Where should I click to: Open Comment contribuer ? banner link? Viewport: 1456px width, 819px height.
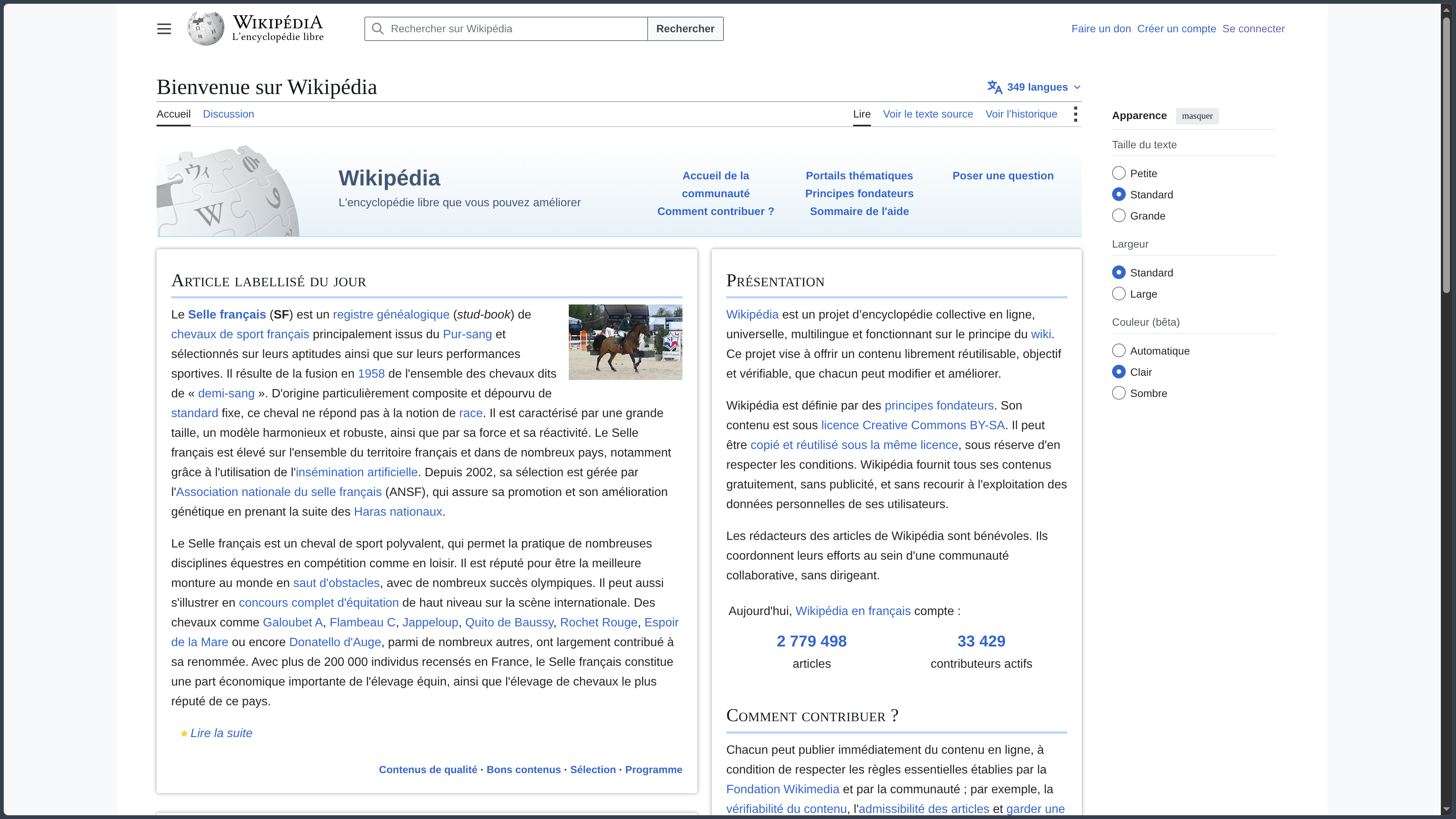pyautogui.click(x=715, y=212)
